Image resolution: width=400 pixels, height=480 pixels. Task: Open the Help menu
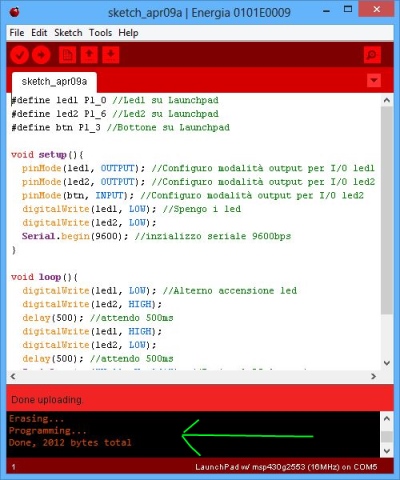click(x=128, y=33)
